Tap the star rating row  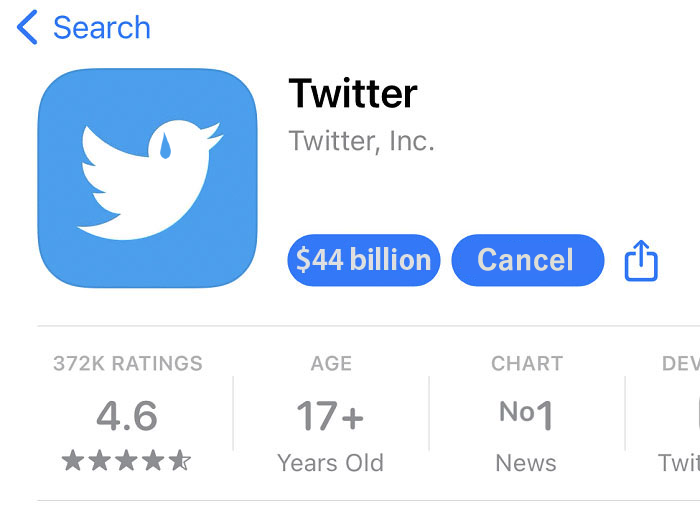click(x=126, y=461)
